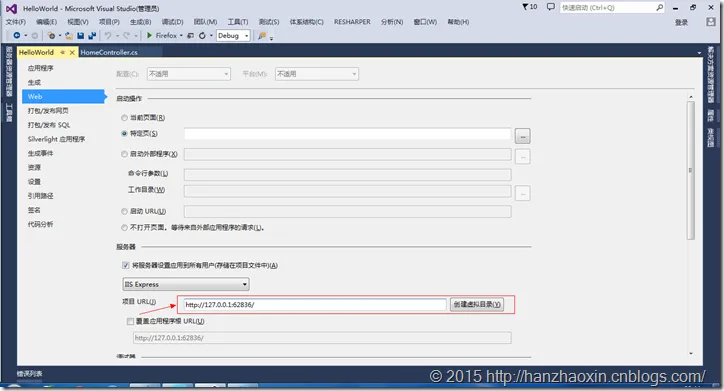
Task: Click browse button for 工作目录 field
Action: click(522, 193)
